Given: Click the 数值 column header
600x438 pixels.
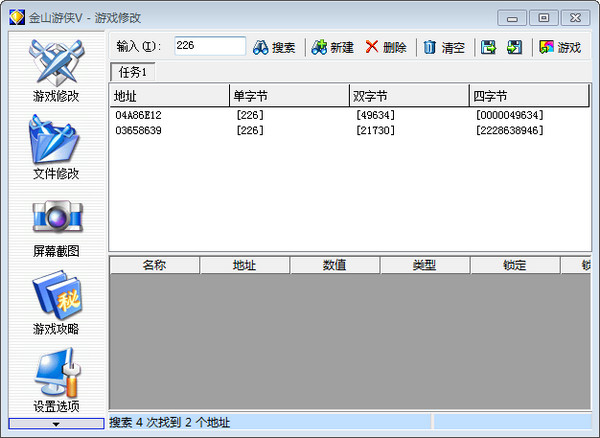Looking at the screenshot, I should pos(335,265).
